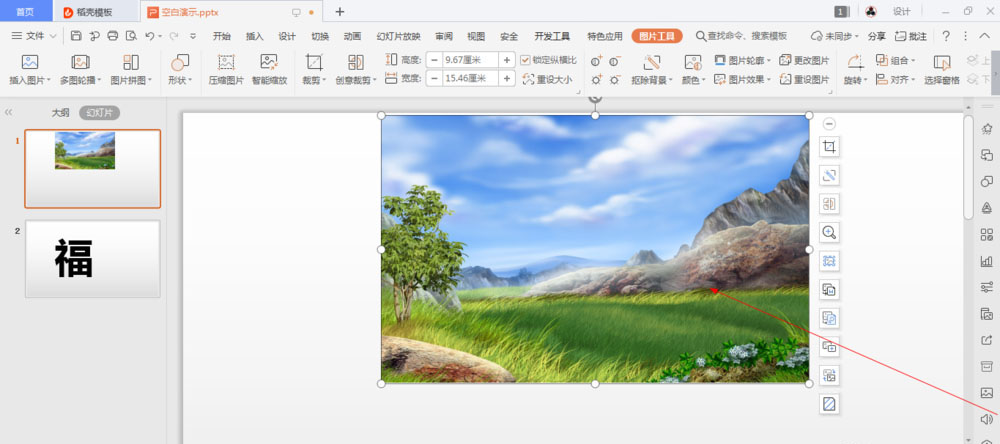
Task: Click the share export icon in right sidebar
Action: pyautogui.click(x=987, y=340)
